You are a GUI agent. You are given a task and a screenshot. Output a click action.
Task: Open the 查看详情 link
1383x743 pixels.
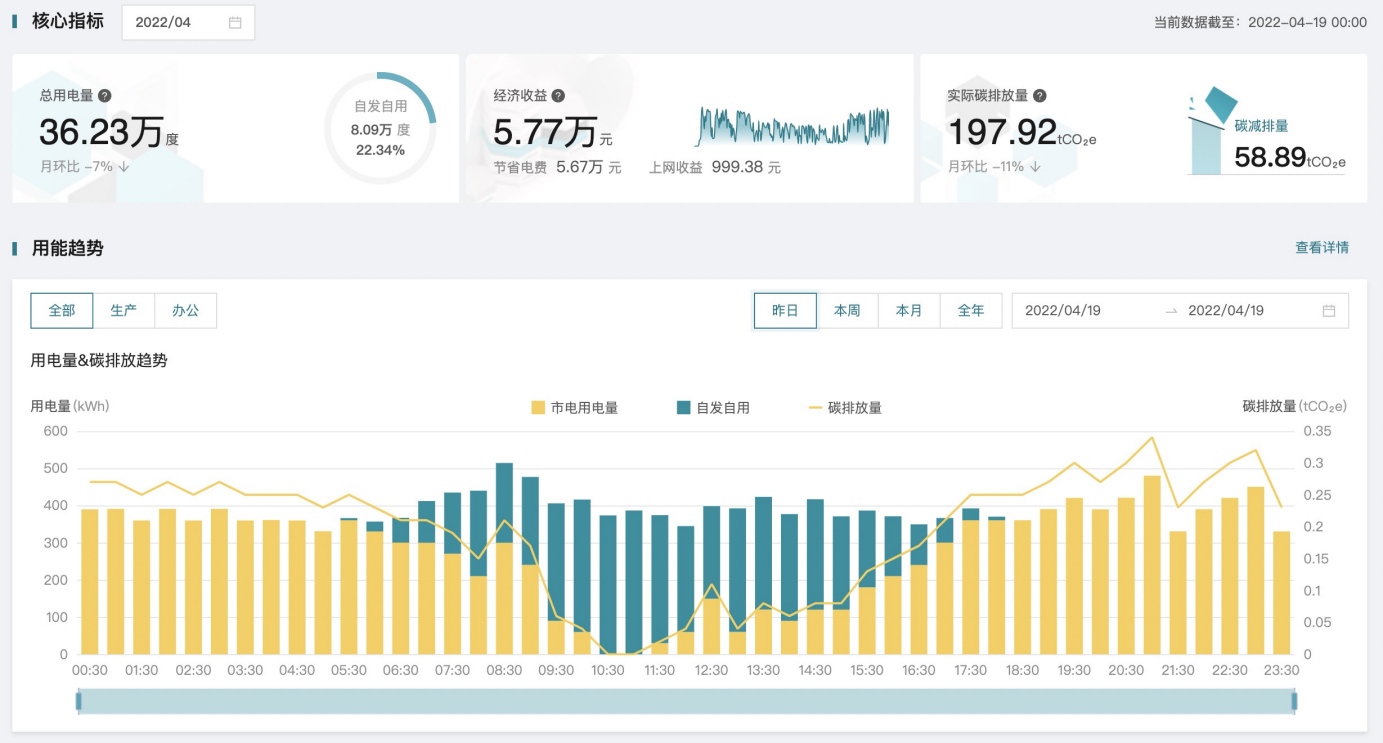[x=1322, y=248]
